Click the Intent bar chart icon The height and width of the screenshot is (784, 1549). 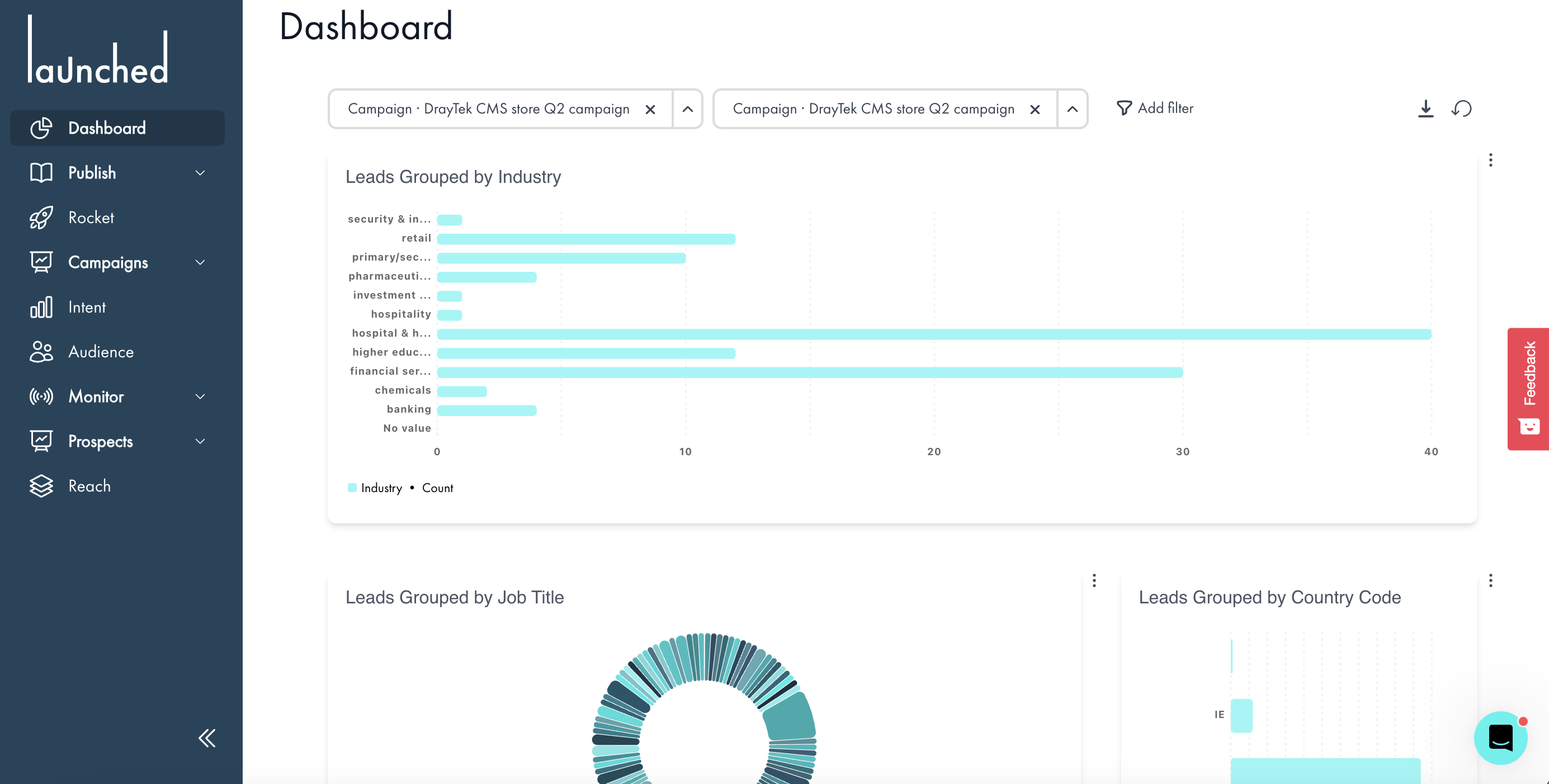41,307
